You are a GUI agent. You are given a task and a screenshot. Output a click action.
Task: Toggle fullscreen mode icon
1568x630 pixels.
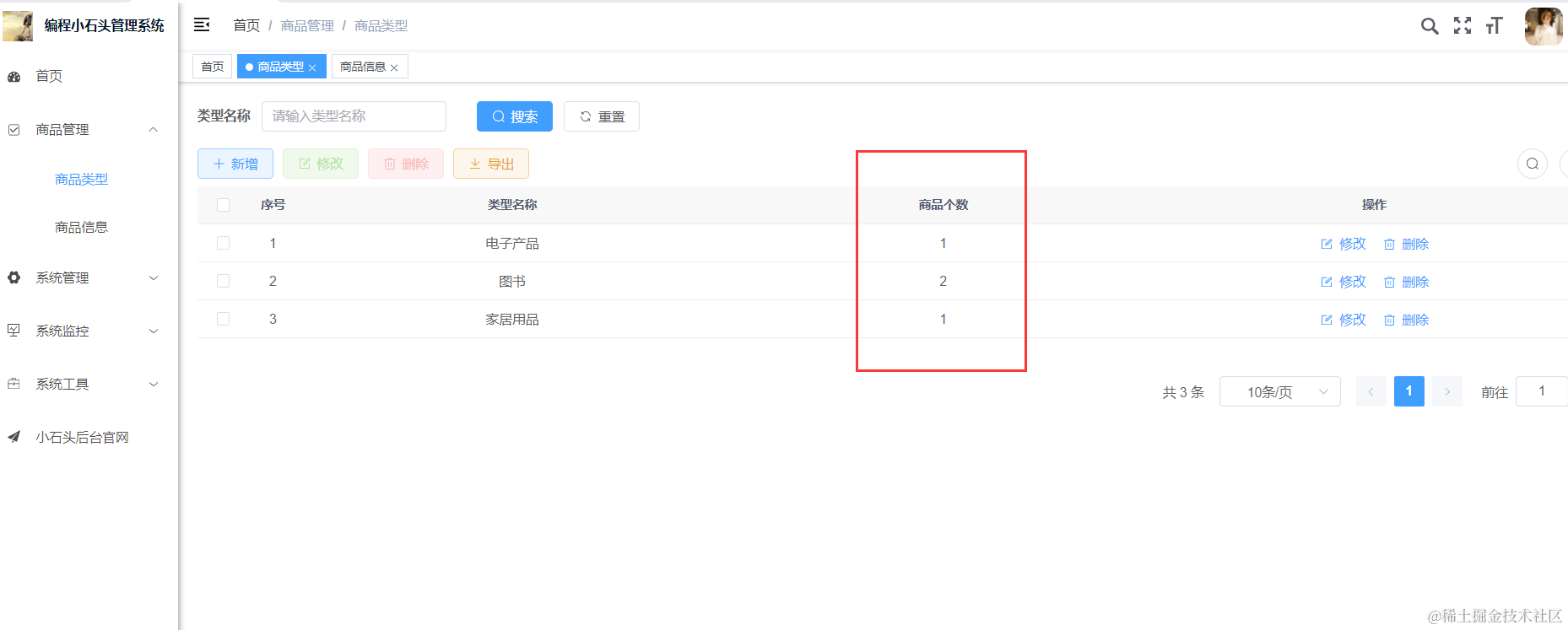[1462, 26]
